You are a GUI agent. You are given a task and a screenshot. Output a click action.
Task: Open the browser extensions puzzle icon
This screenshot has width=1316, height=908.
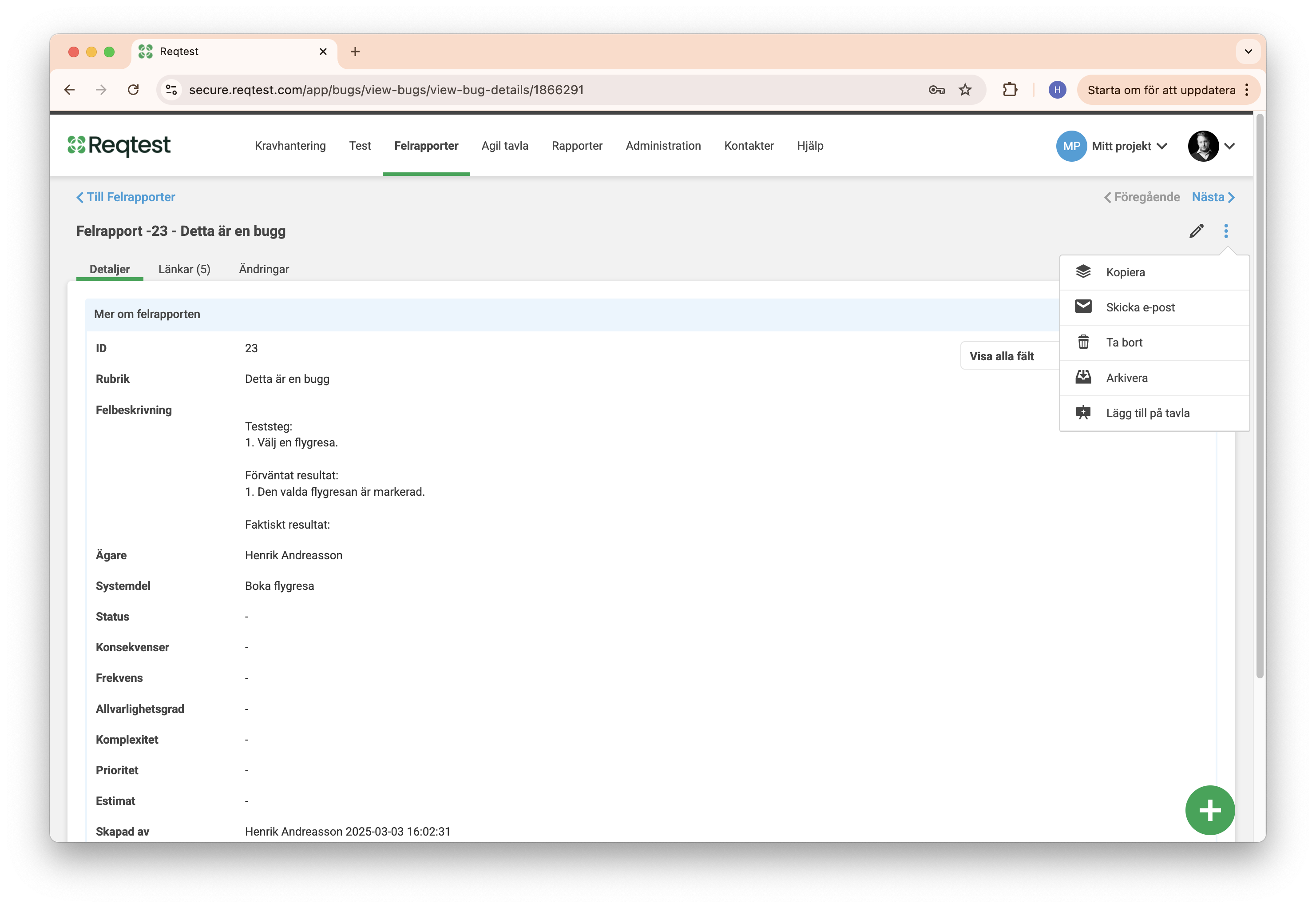tap(1010, 90)
